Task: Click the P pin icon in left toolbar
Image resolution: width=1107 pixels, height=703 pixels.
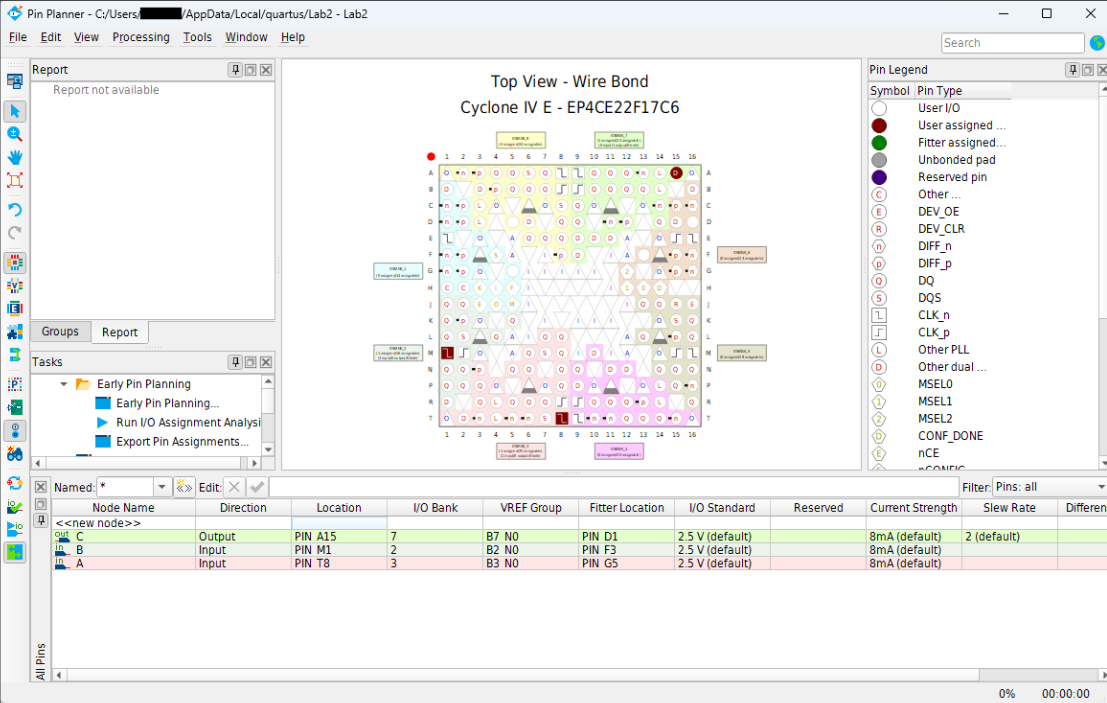Action: 15,384
